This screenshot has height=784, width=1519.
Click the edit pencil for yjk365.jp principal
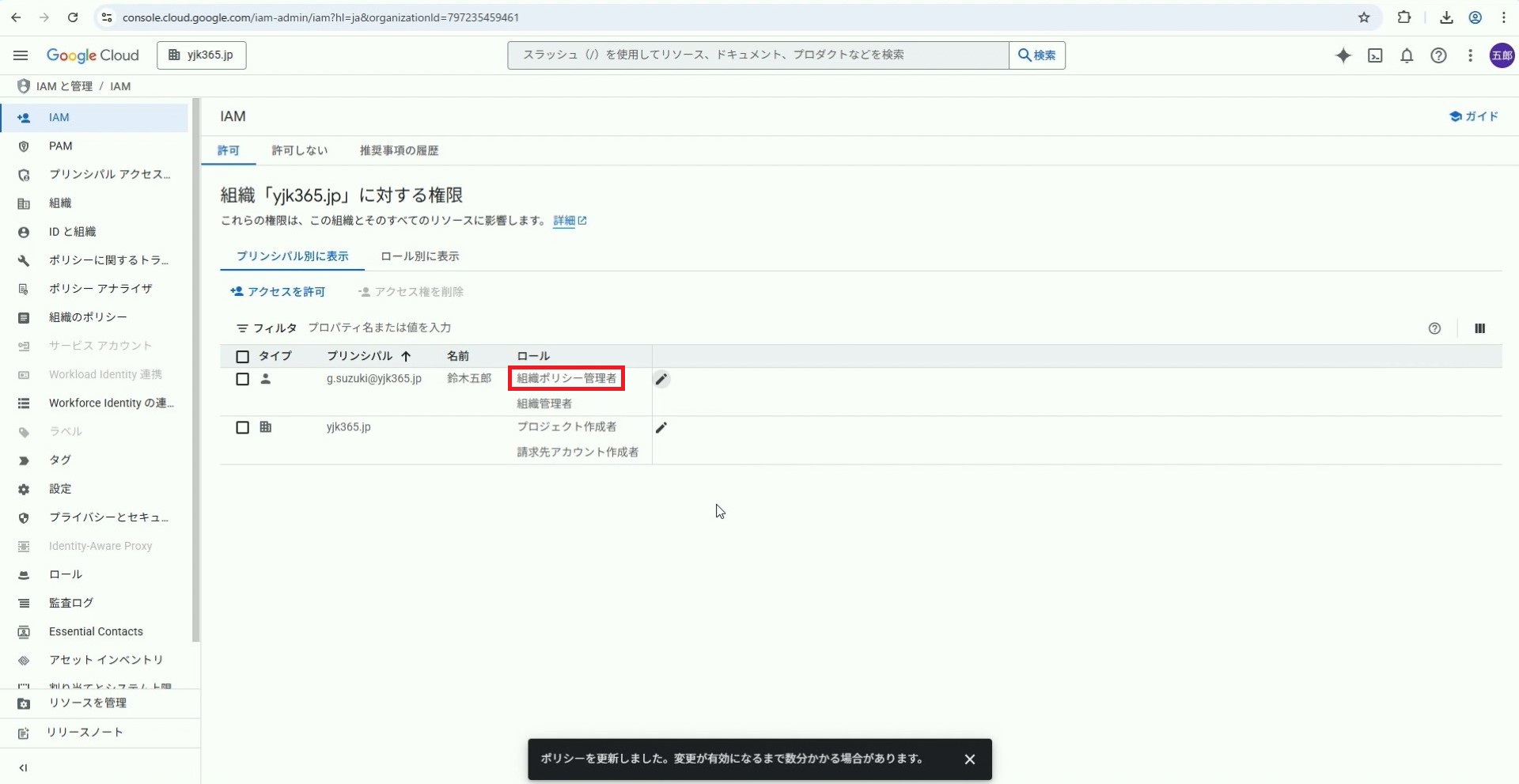coord(661,428)
